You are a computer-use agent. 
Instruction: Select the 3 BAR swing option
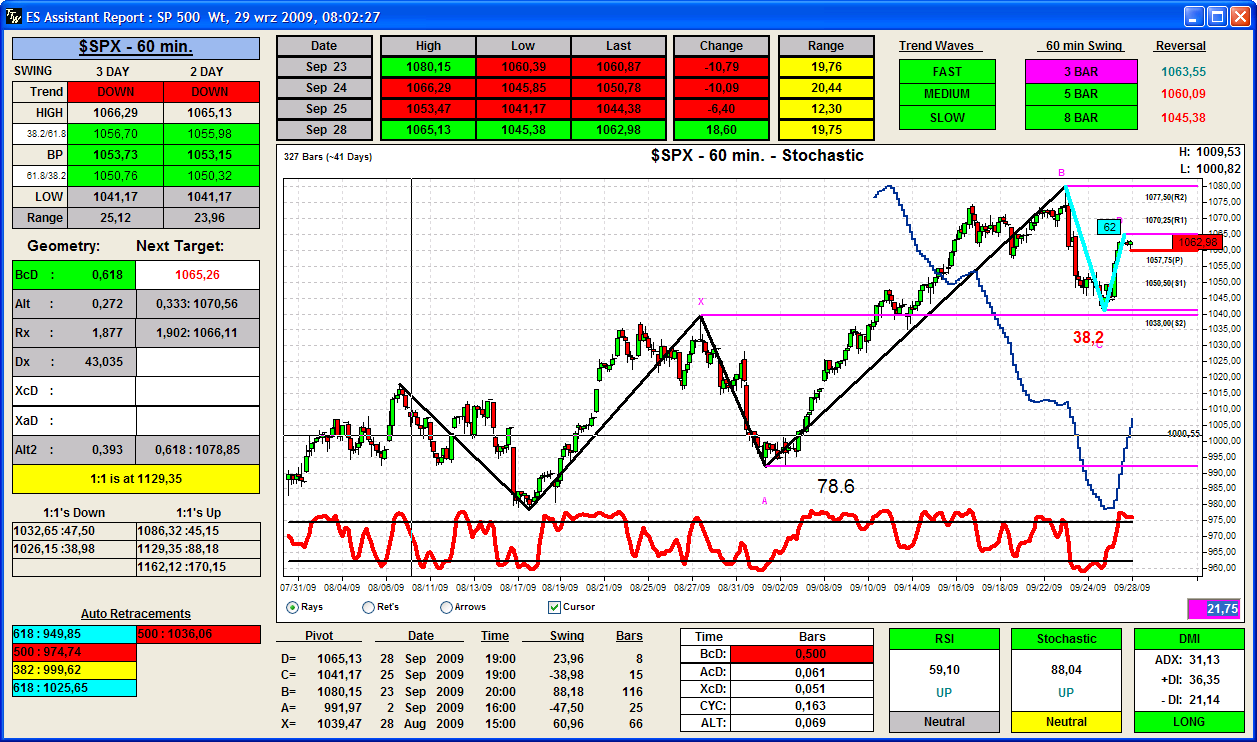[x=1080, y=72]
